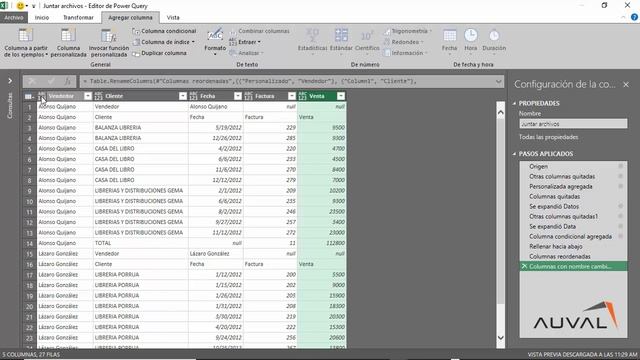The height and width of the screenshot is (360, 640).
Task: Open the Archivo tab
Action: tap(14, 18)
